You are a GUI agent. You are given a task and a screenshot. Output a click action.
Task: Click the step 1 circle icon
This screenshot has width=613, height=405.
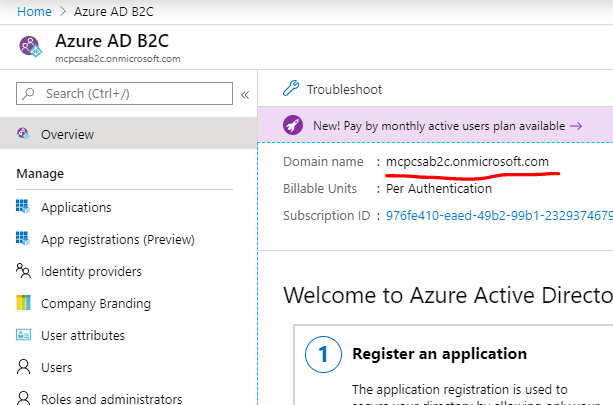tap(323, 355)
